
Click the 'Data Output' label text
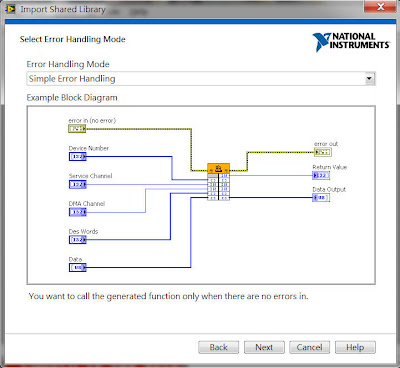(x=329, y=189)
